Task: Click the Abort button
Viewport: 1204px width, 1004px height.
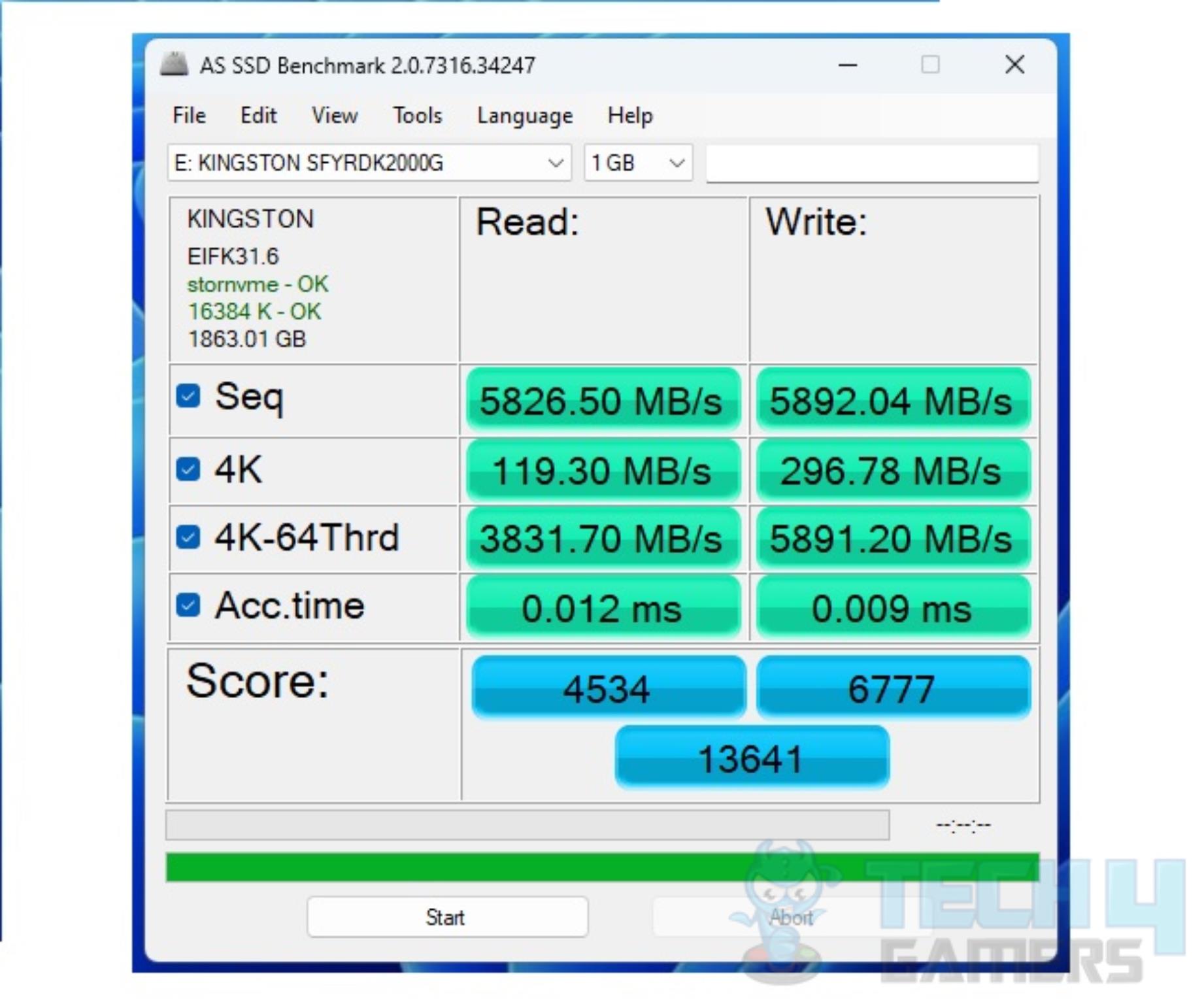Action: click(791, 917)
